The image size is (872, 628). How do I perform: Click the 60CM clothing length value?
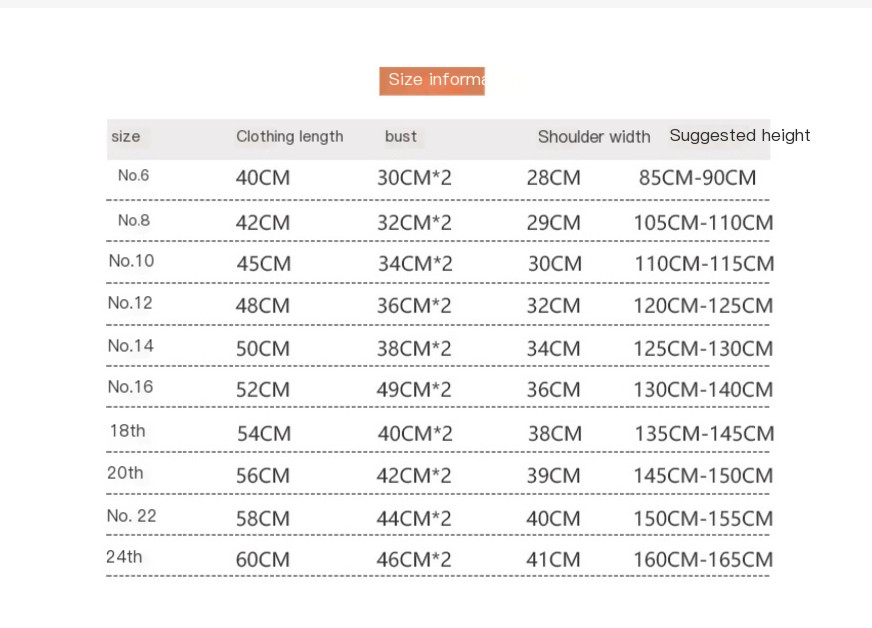pyautogui.click(x=263, y=560)
